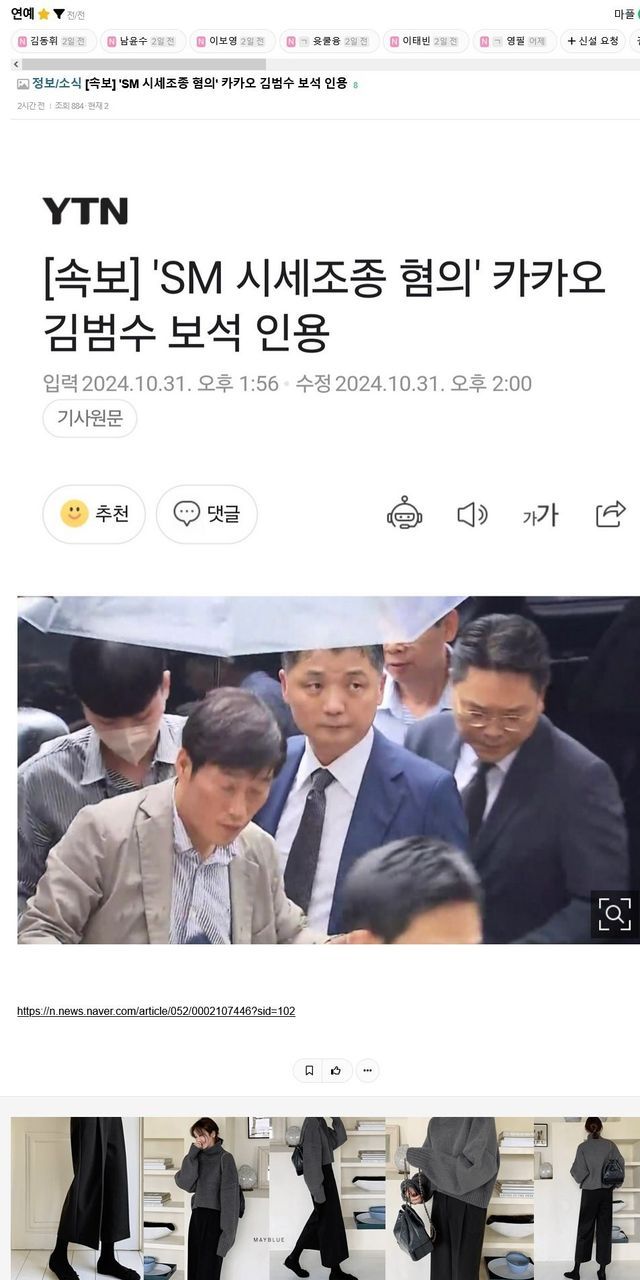Toggle the yellow star favorite for 연예
Image resolution: width=640 pixels, height=1280 pixels.
click(44, 14)
